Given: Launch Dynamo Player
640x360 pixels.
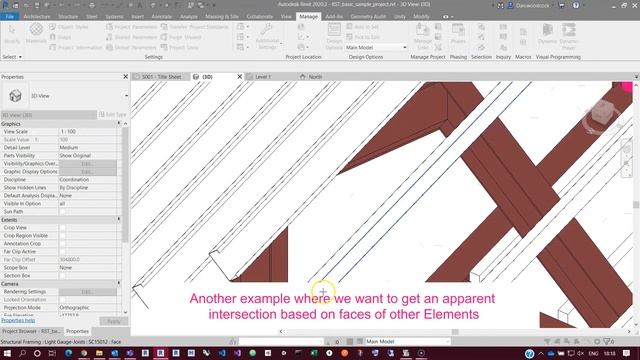Looking at the screenshot, I should (x=569, y=36).
